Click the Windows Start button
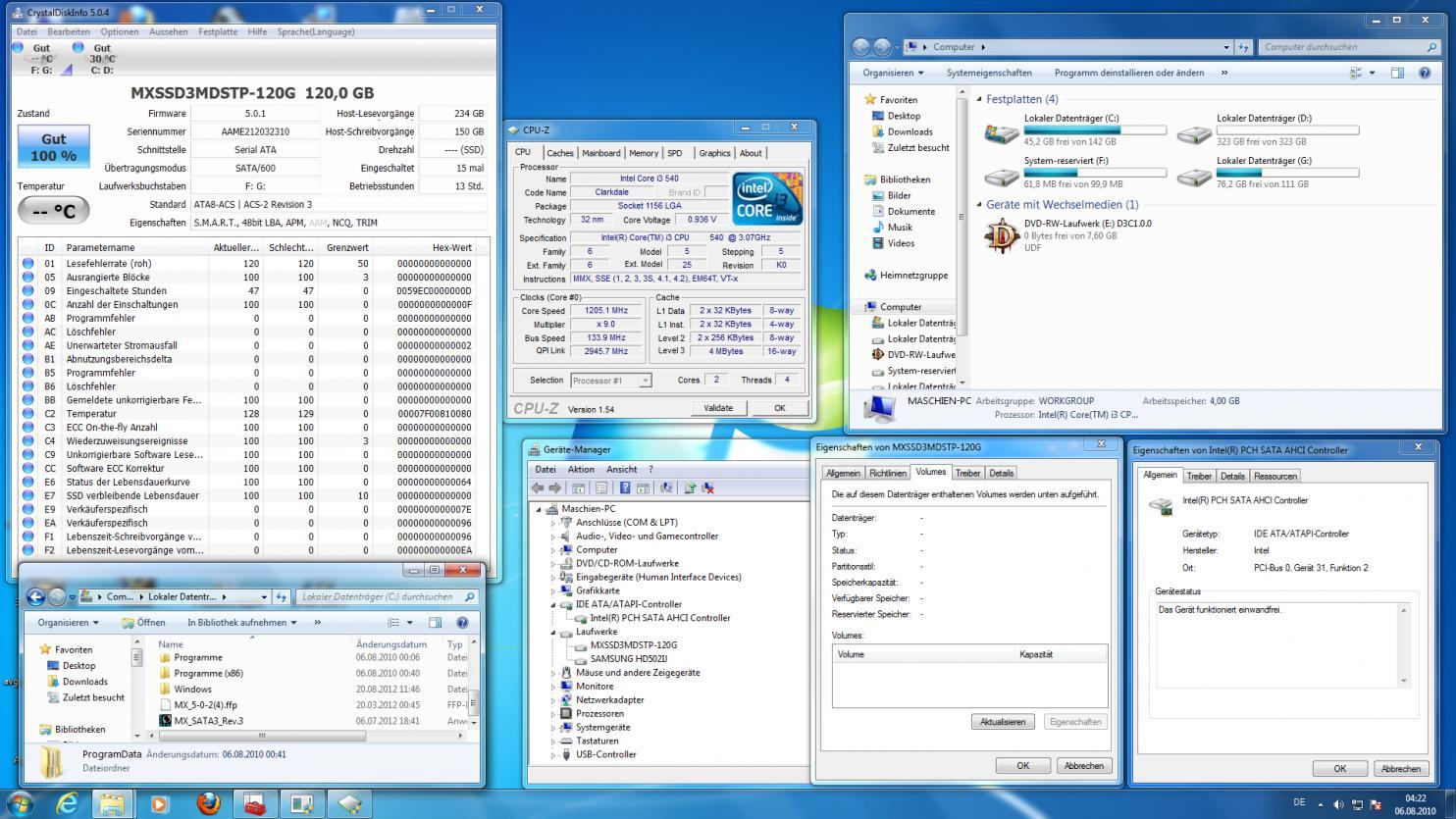 coord(20,804)
